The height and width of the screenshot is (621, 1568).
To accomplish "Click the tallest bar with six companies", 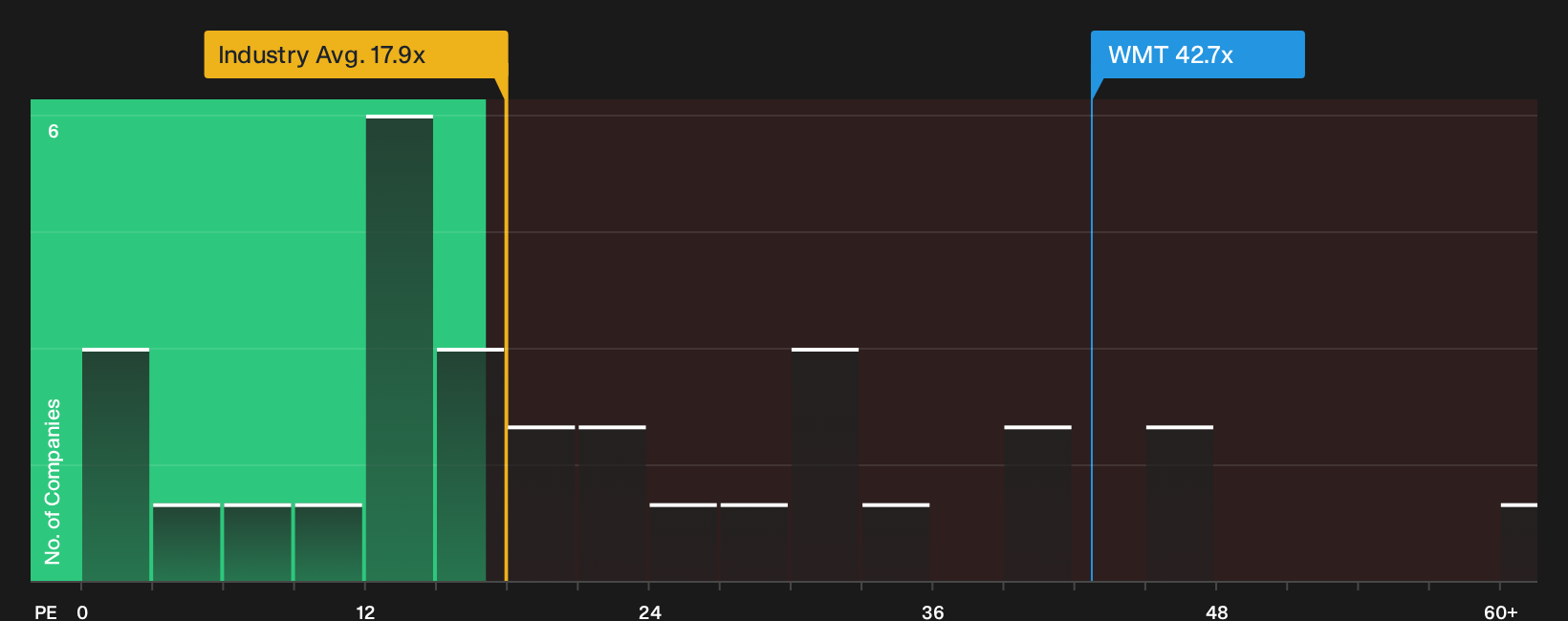I will pyautogui.click(x=400, y=348).
